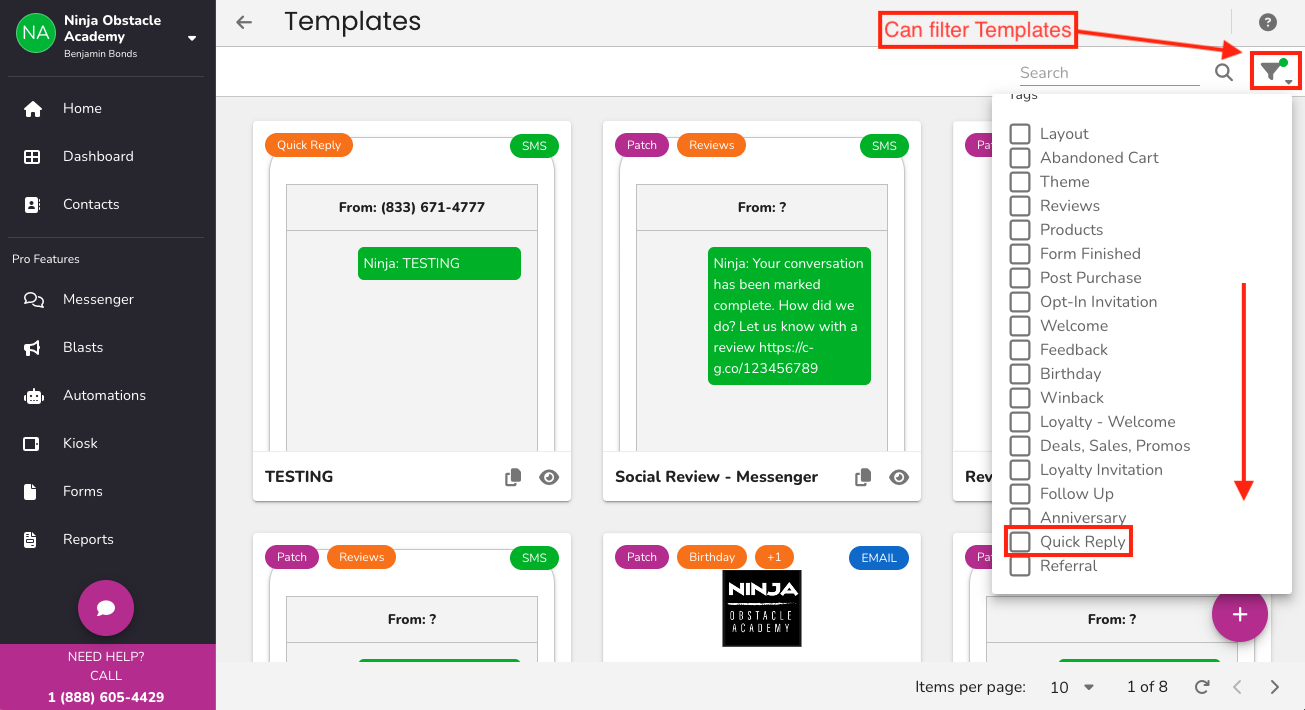Open the Items per page dropdown
Screen dimensions: 1305x710
pyautogui.click(x=1072, y=687)
